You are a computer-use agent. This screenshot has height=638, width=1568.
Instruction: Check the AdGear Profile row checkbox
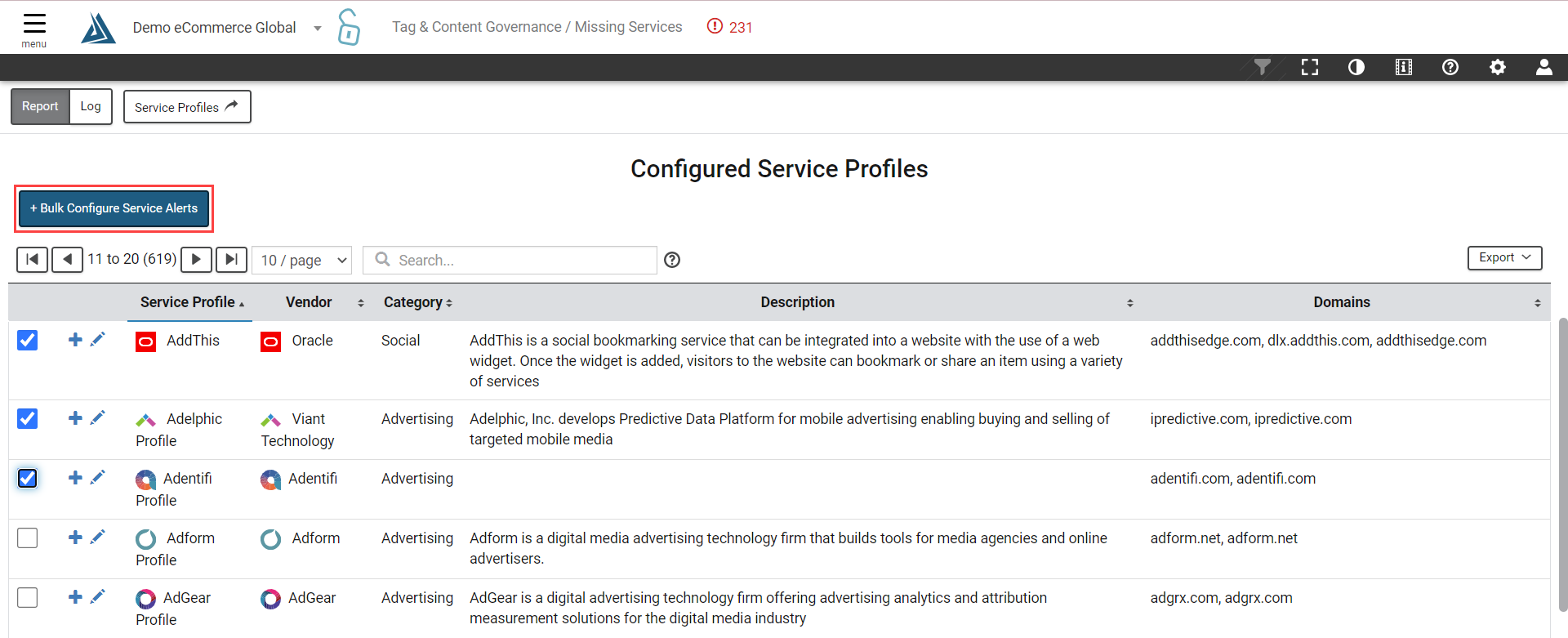(28, 597)
